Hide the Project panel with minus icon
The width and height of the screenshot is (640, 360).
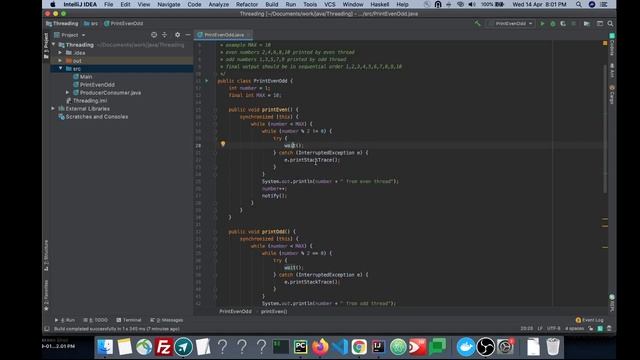pos(188,35)
